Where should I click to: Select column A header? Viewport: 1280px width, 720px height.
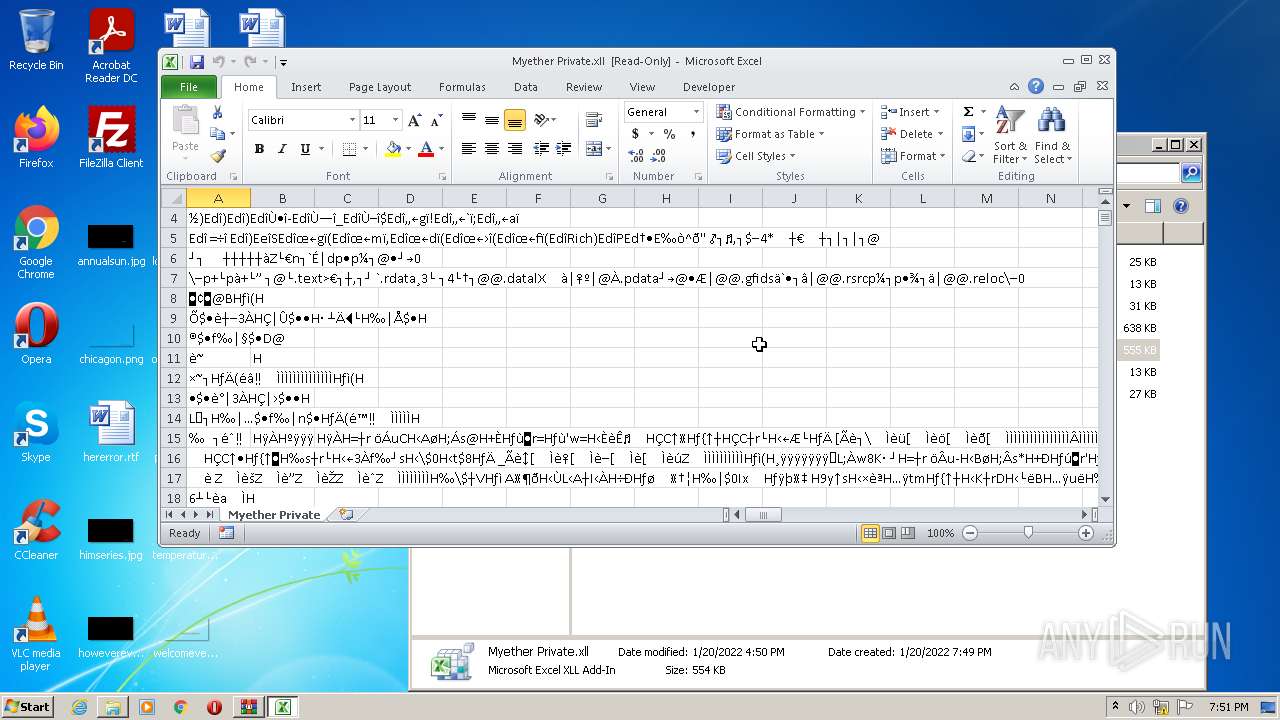click(x=218, y=198)
